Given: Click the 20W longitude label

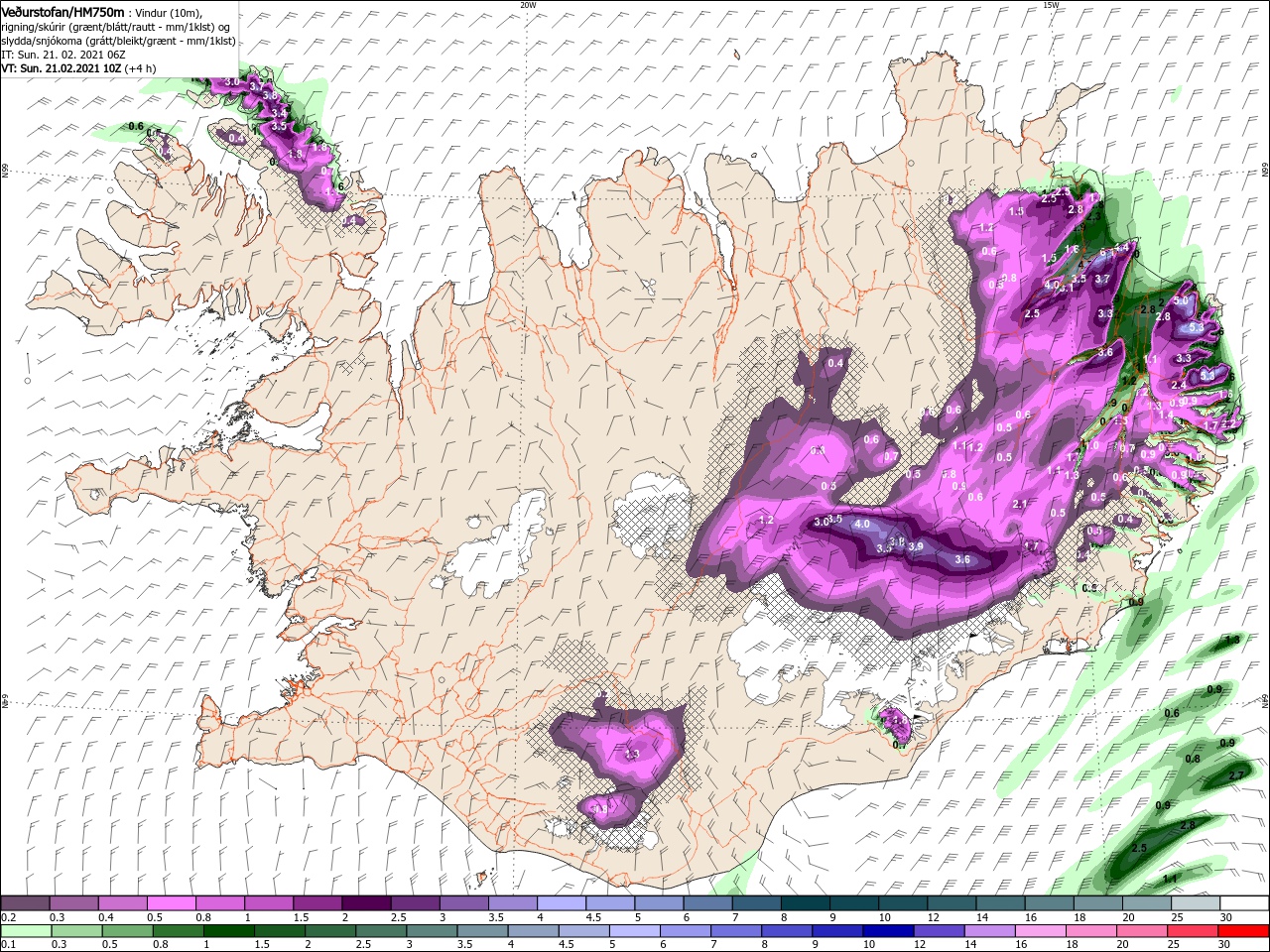Looking at the screenshot, I should (528, 5).
